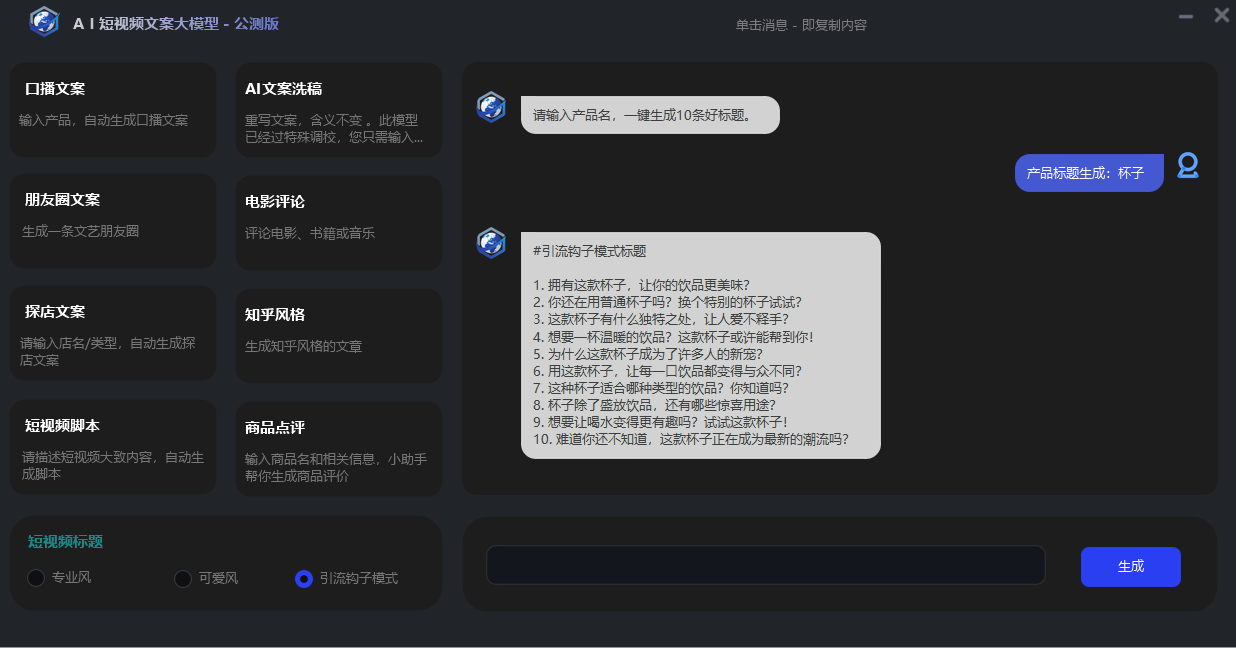Select the 电影评论 card

[x=339, y=222]
